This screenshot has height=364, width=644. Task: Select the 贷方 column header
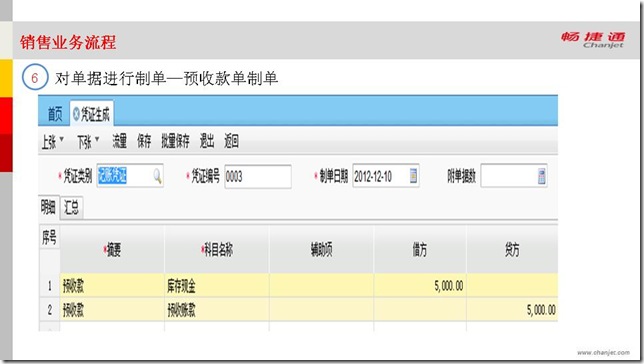(x=512, y=249)
